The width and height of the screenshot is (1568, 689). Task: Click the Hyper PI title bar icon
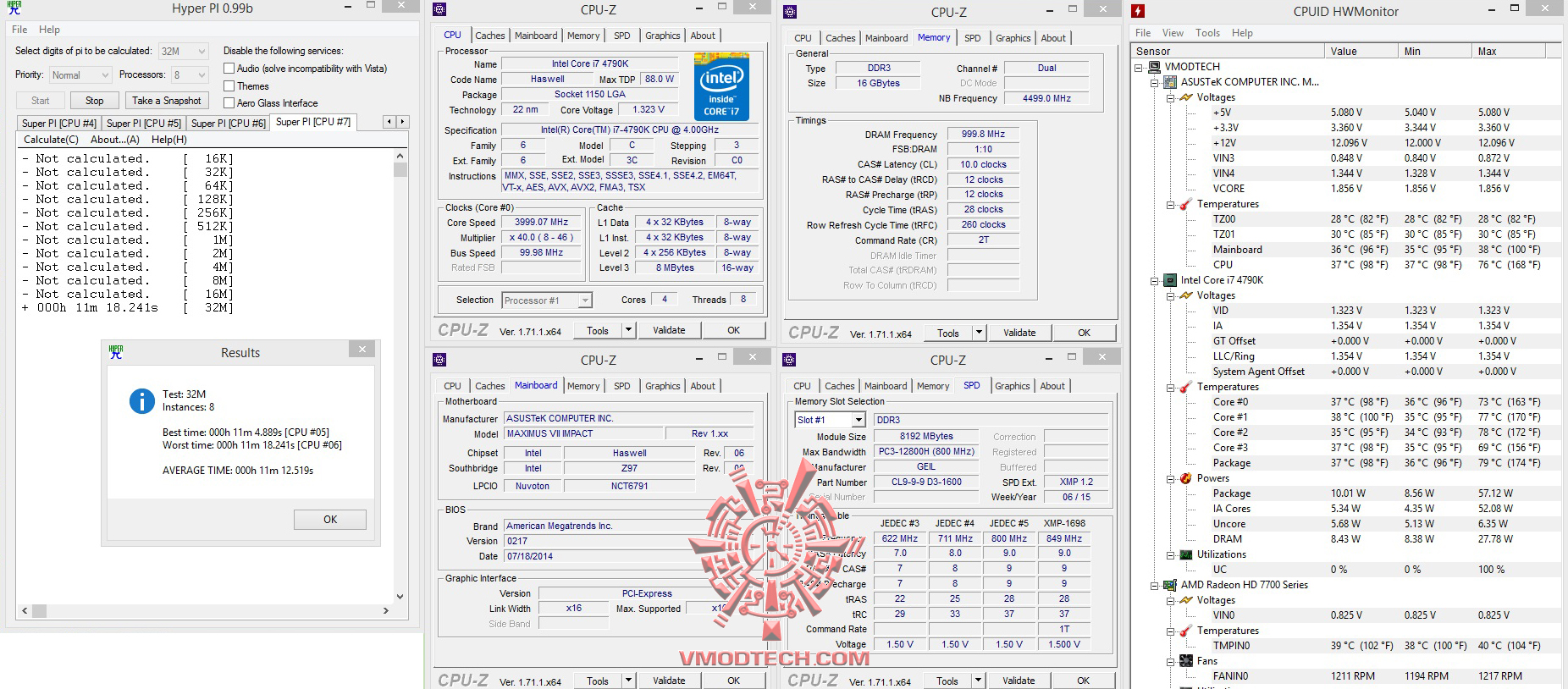(x=15, y=8)
